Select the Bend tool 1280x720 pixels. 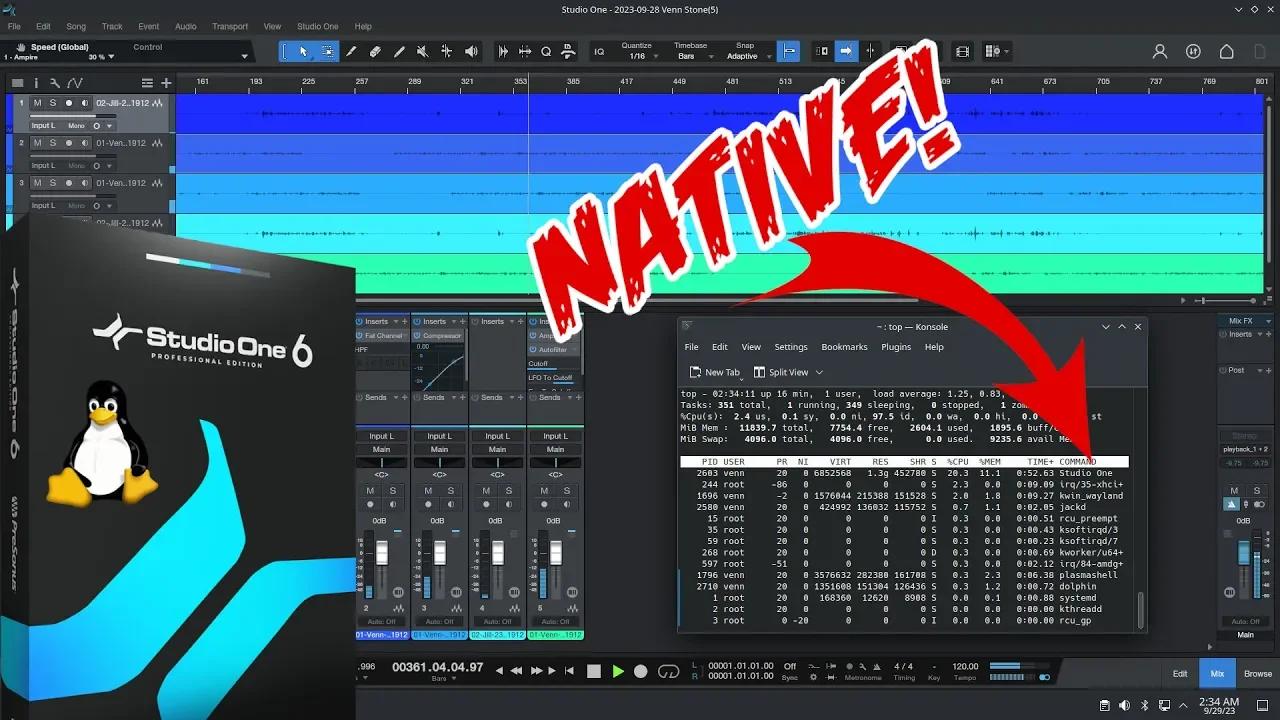[446, 51]
